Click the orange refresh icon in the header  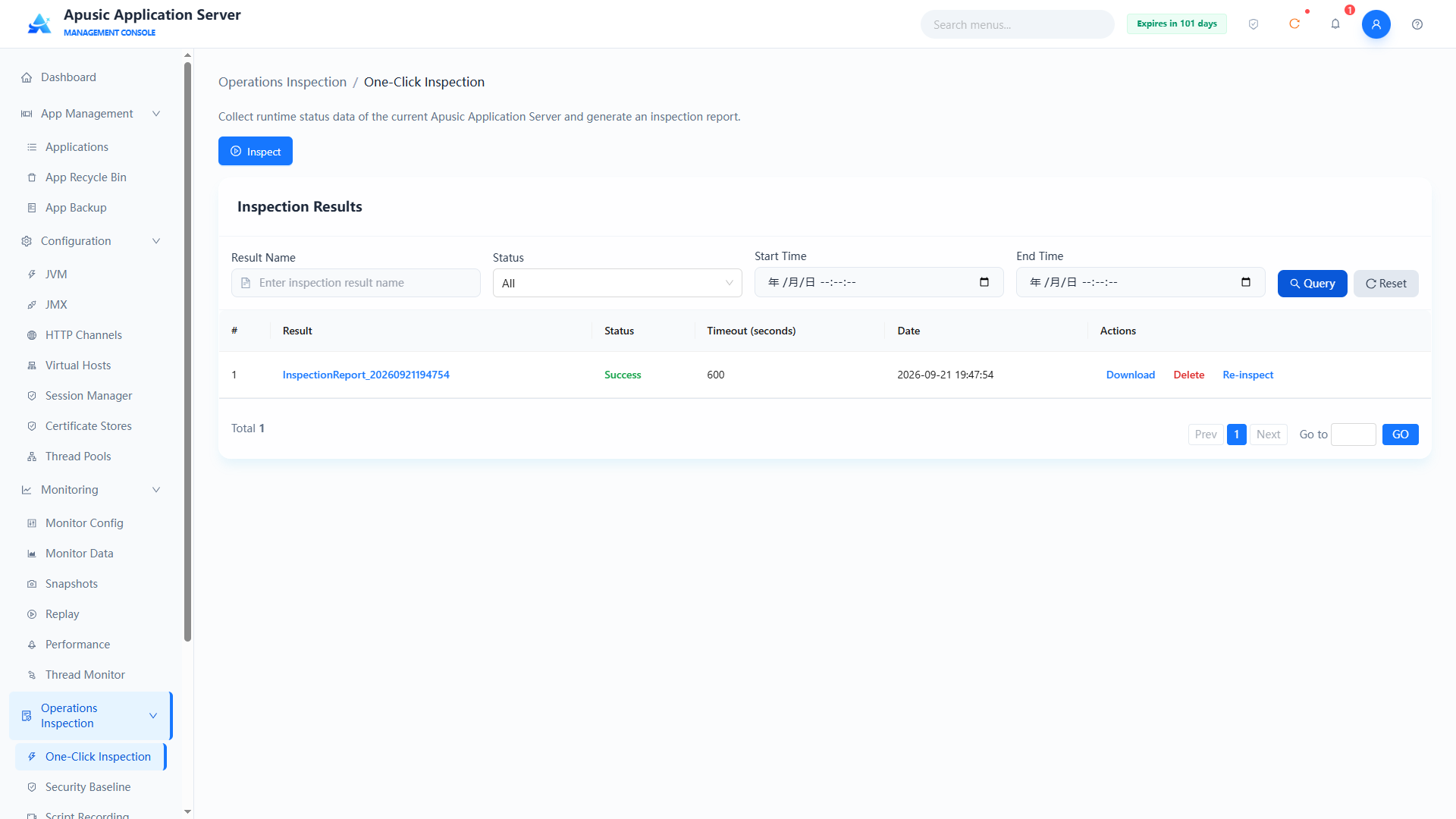tap(1294, 24)
